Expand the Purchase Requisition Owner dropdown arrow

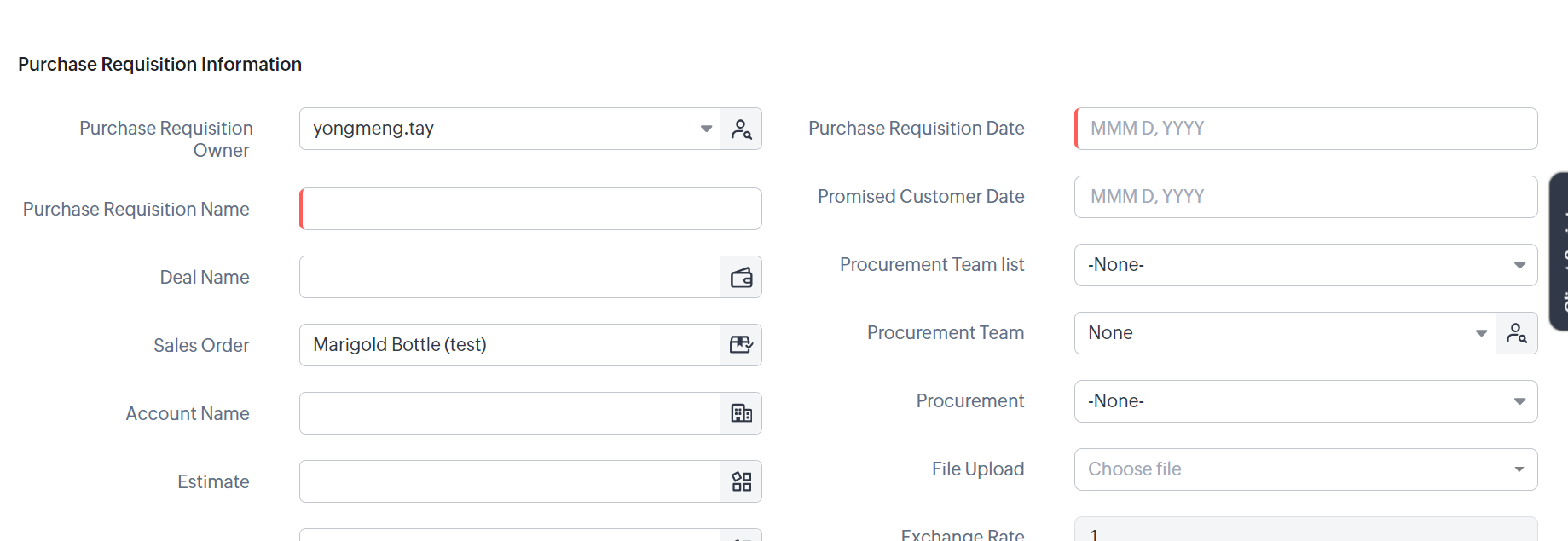[706, 129]
